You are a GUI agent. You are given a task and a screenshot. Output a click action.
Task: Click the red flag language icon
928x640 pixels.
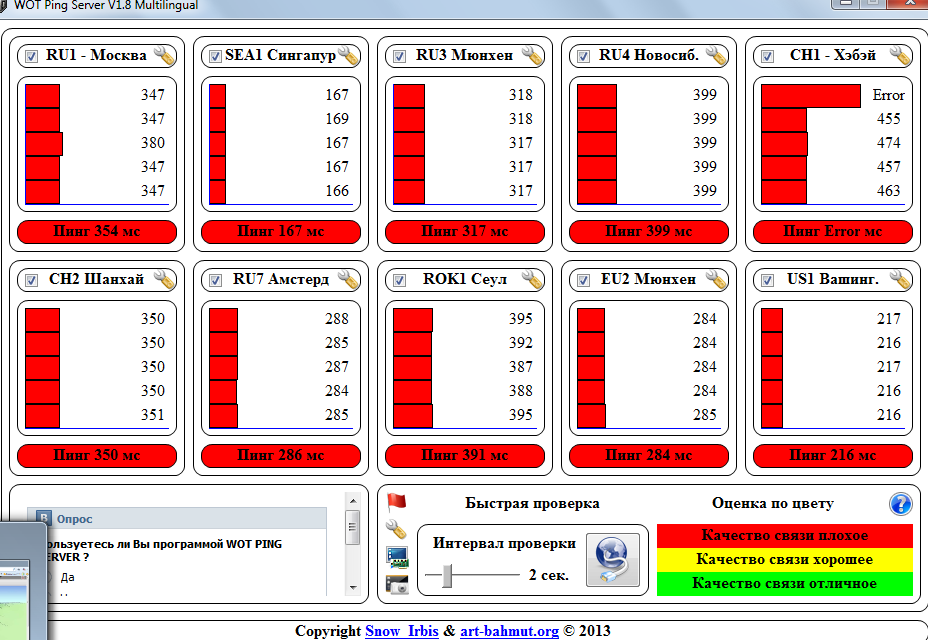point(397,503)
